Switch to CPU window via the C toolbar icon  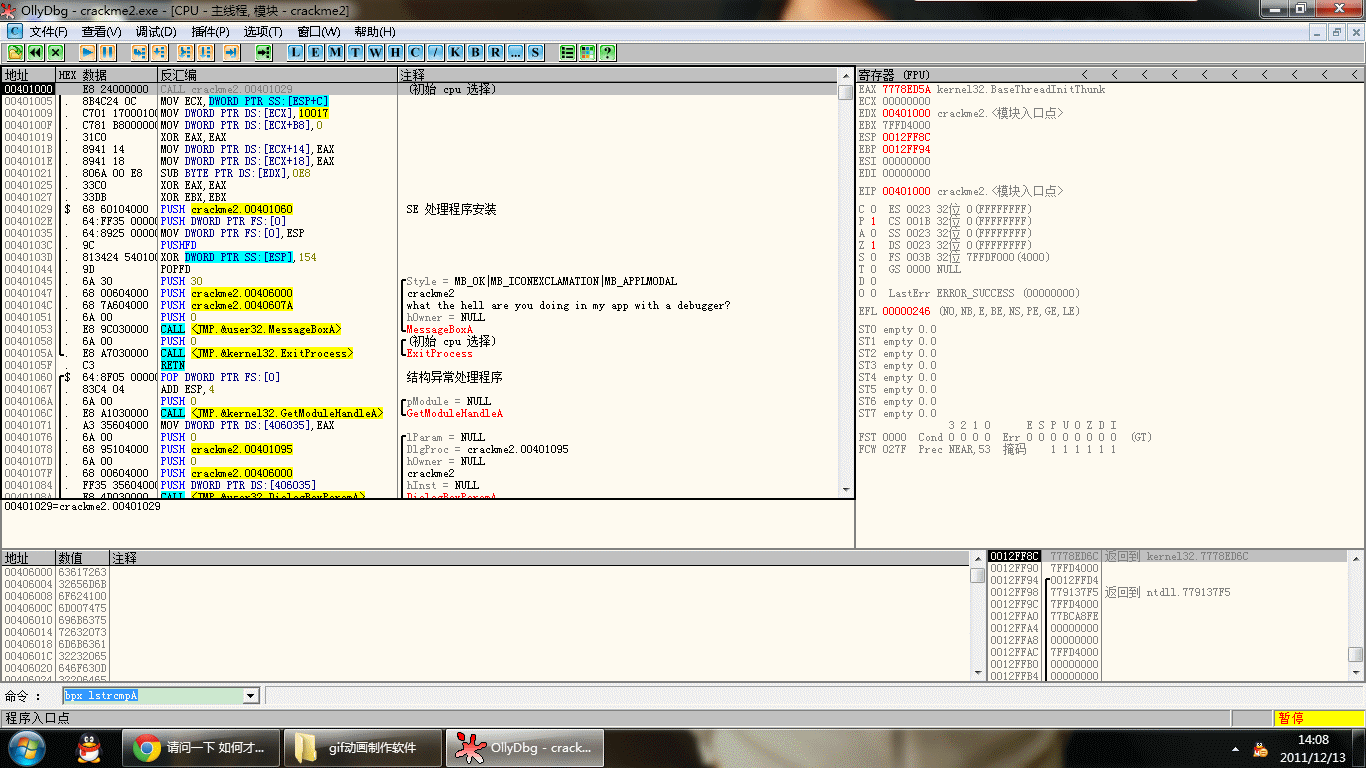point(416,52)
